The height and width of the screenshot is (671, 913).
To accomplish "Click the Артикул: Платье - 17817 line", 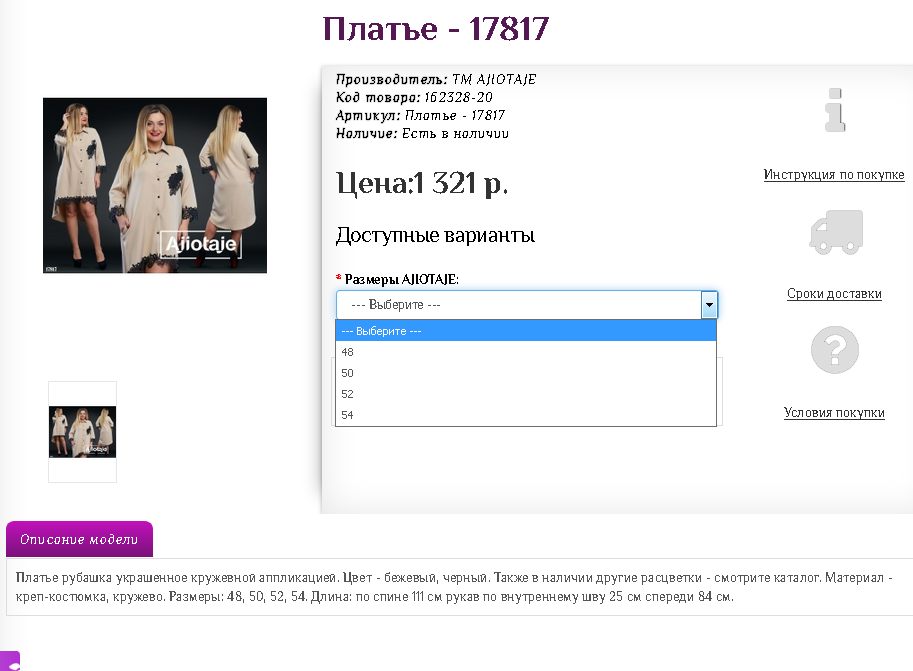I will (x=420, y=115).
